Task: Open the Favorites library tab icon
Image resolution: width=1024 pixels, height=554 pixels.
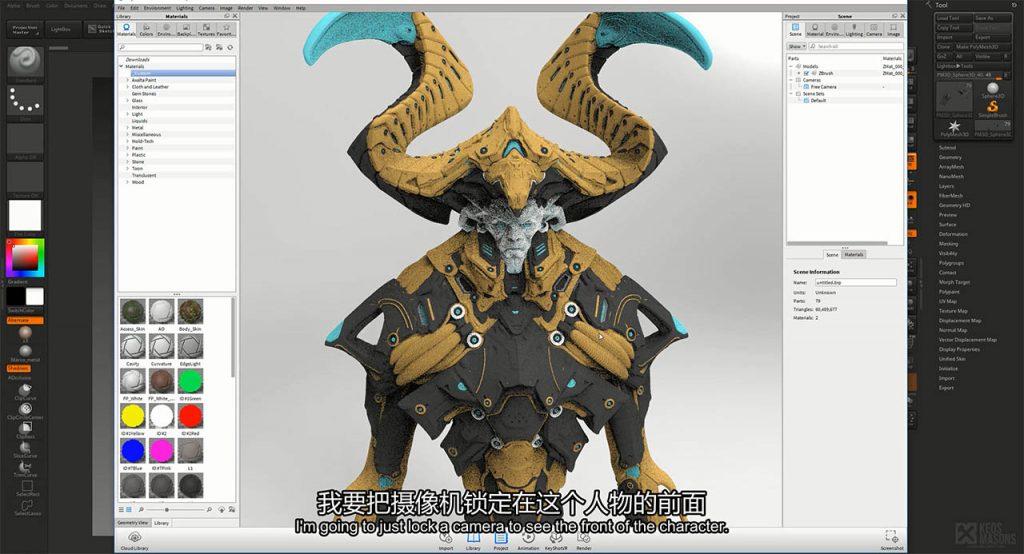Action: click(x=226, y=29)
